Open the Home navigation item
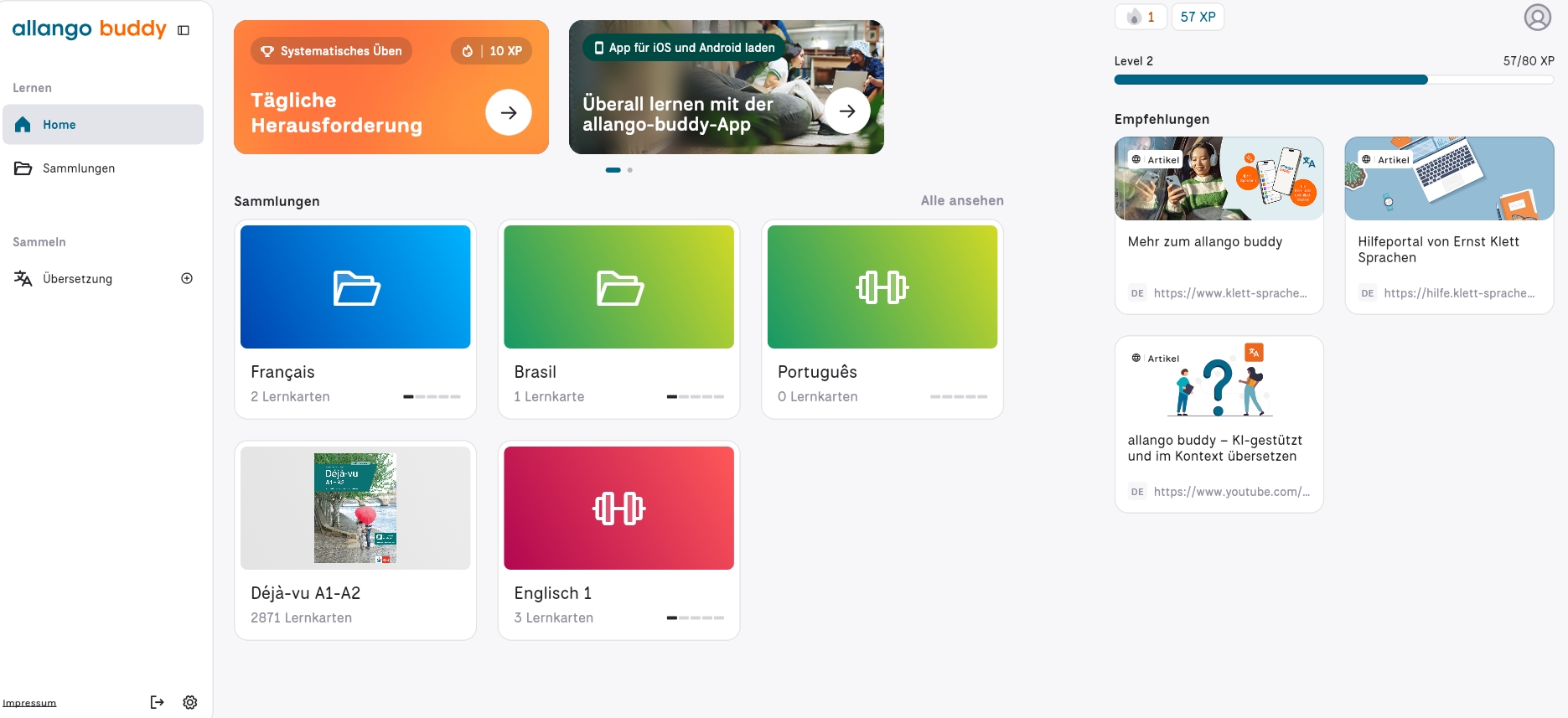The image size is (1568, 718). pos(103,124)
